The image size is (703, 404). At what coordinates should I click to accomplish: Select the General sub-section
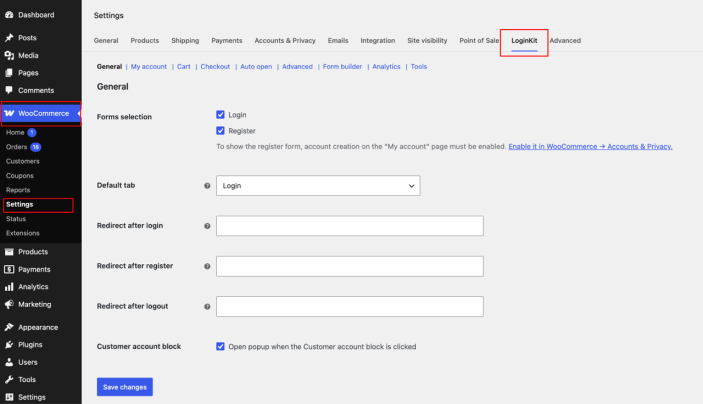coord(109,66)
